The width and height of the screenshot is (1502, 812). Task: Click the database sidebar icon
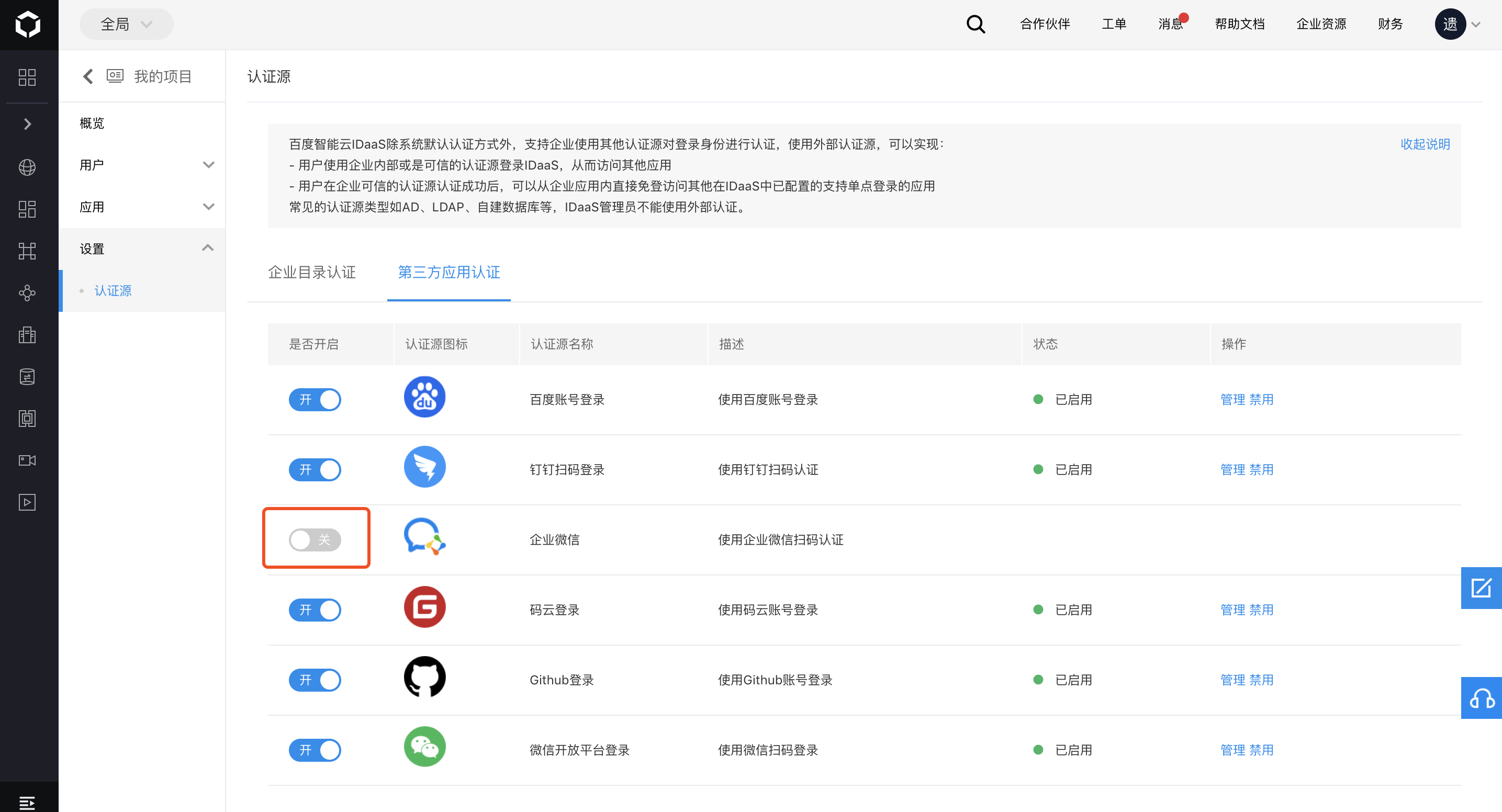point(27,377)
